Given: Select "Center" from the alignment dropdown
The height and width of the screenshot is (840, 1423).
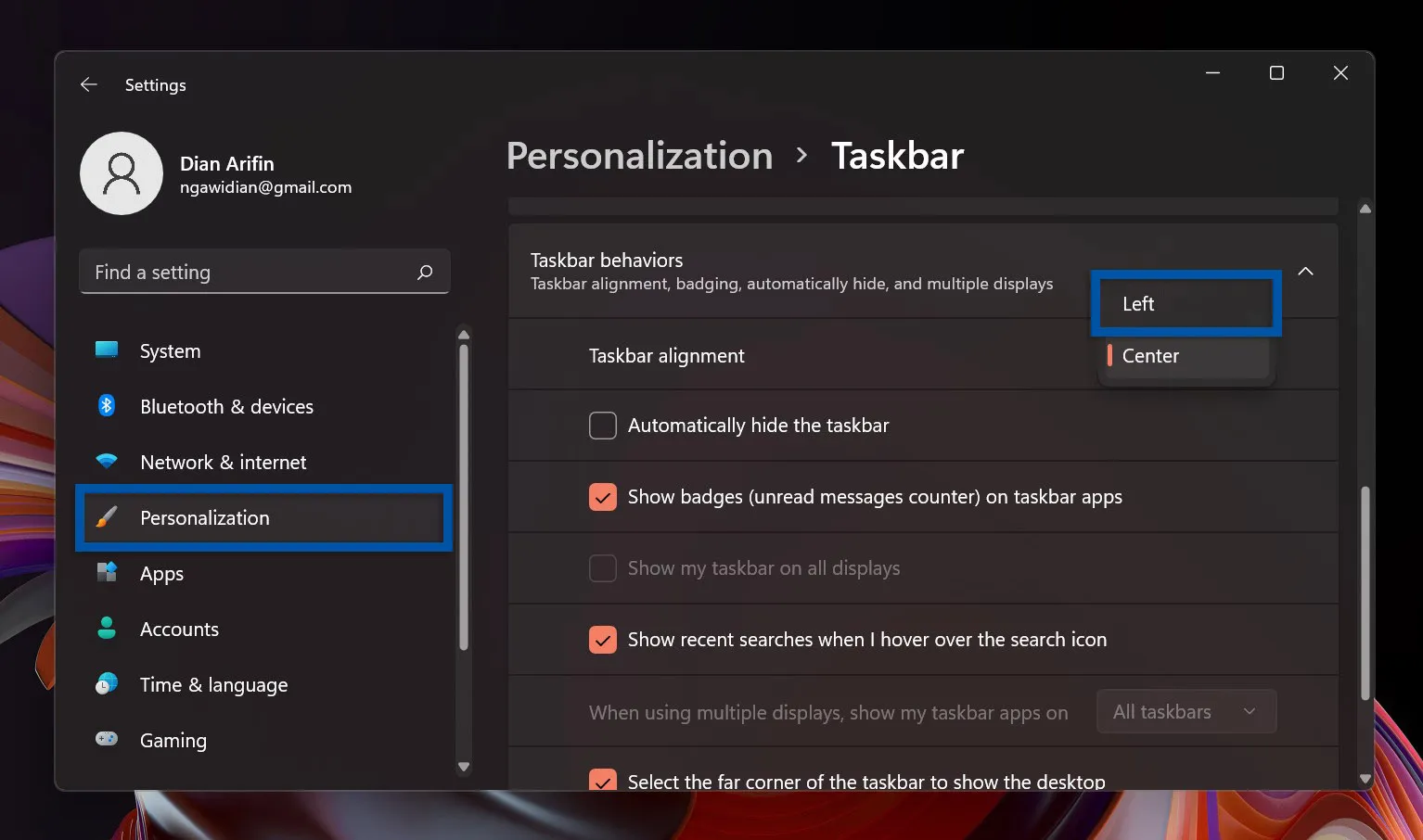Looking at the screenshot, I should pos(1150,355).
